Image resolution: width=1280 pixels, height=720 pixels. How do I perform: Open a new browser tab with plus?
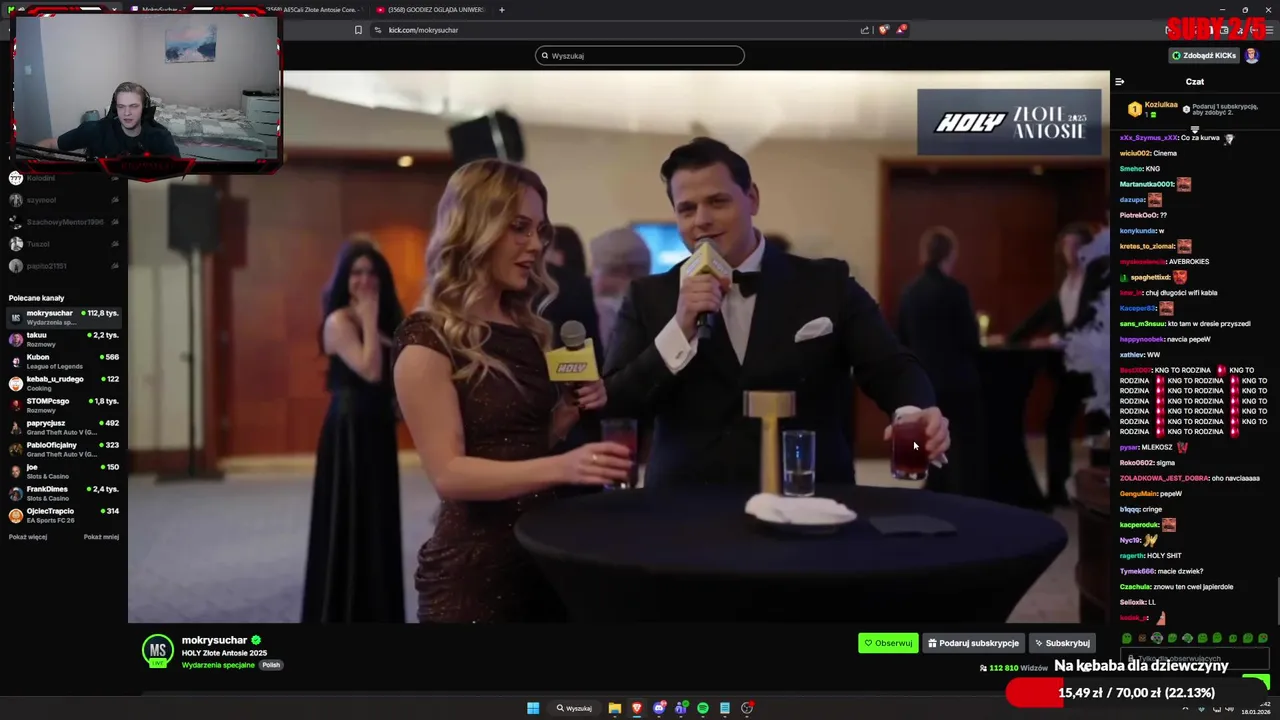coord(502,10)
